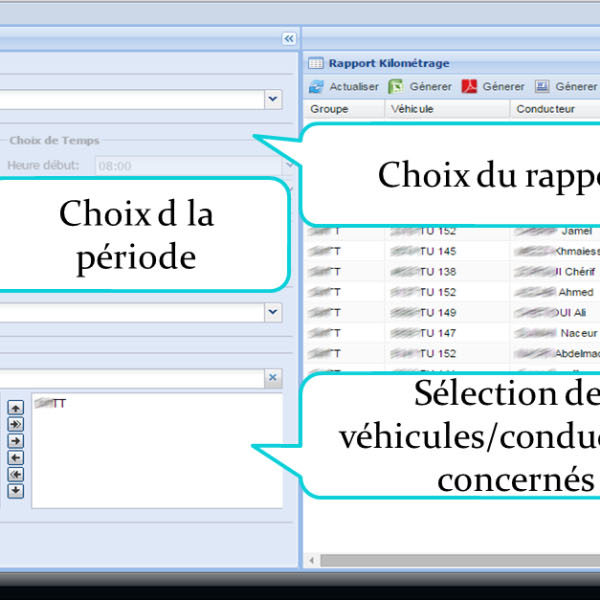Click the remove all double left arrow
Viewport: 600px width, 600px height.
pyautogui.click(x=16, y=474)
